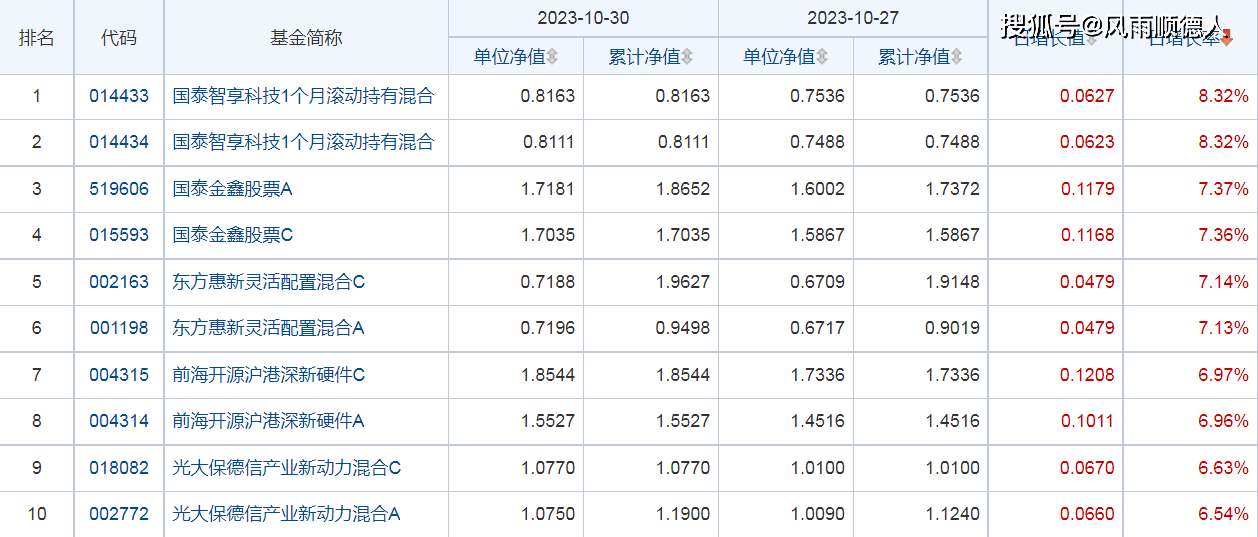Screen dimensions: 1258x537
Task: Open the 前海开源沪港深新硬件A fund link
Action: point(269,421)
